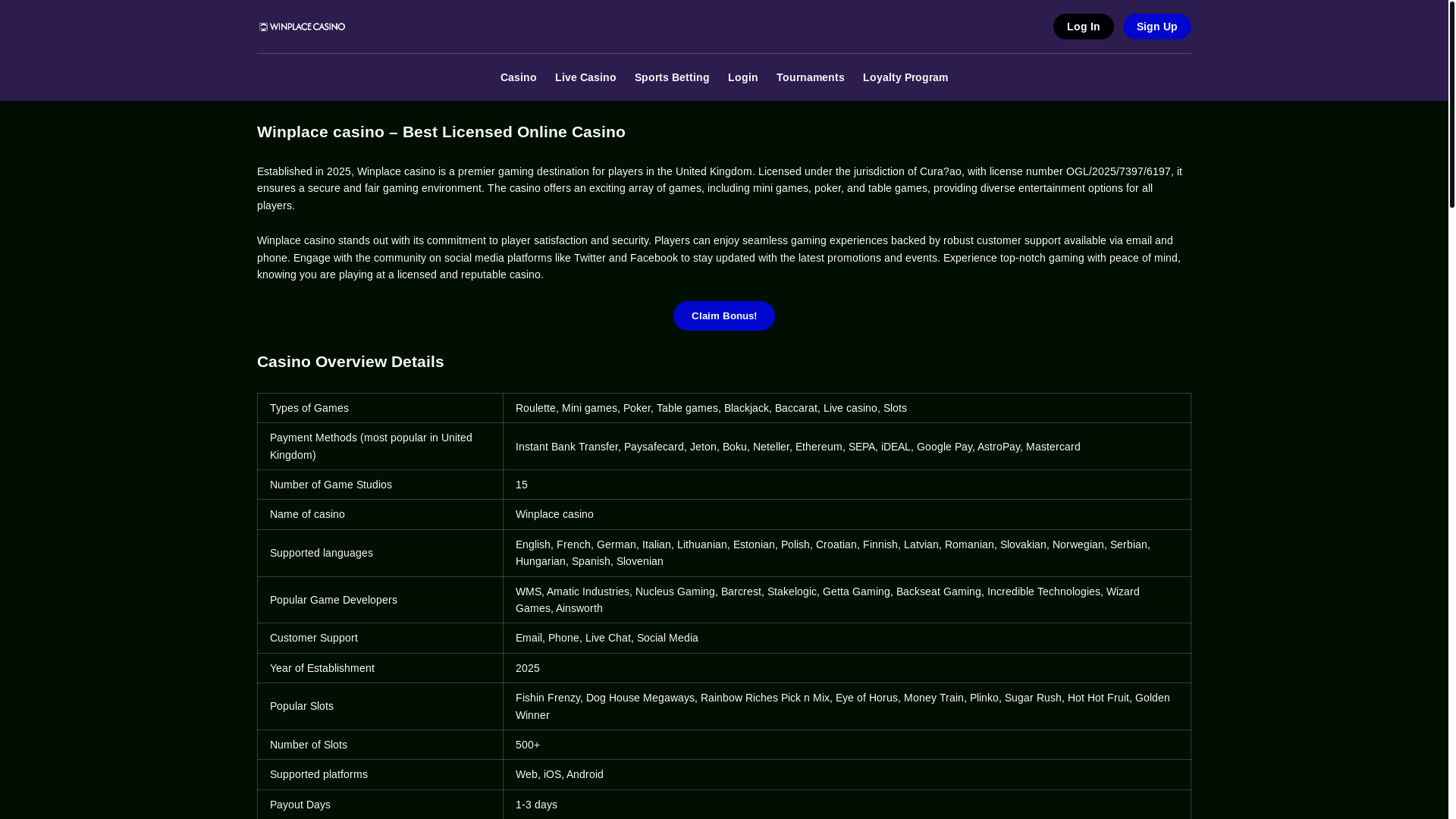Click the 1-3 days value cell

pos(847,805)
